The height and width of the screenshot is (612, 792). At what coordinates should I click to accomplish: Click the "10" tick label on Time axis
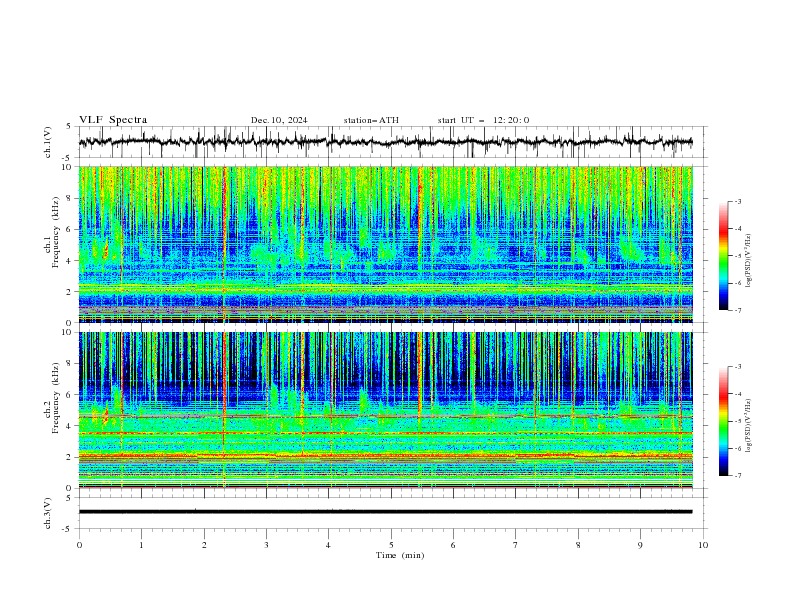703,545
